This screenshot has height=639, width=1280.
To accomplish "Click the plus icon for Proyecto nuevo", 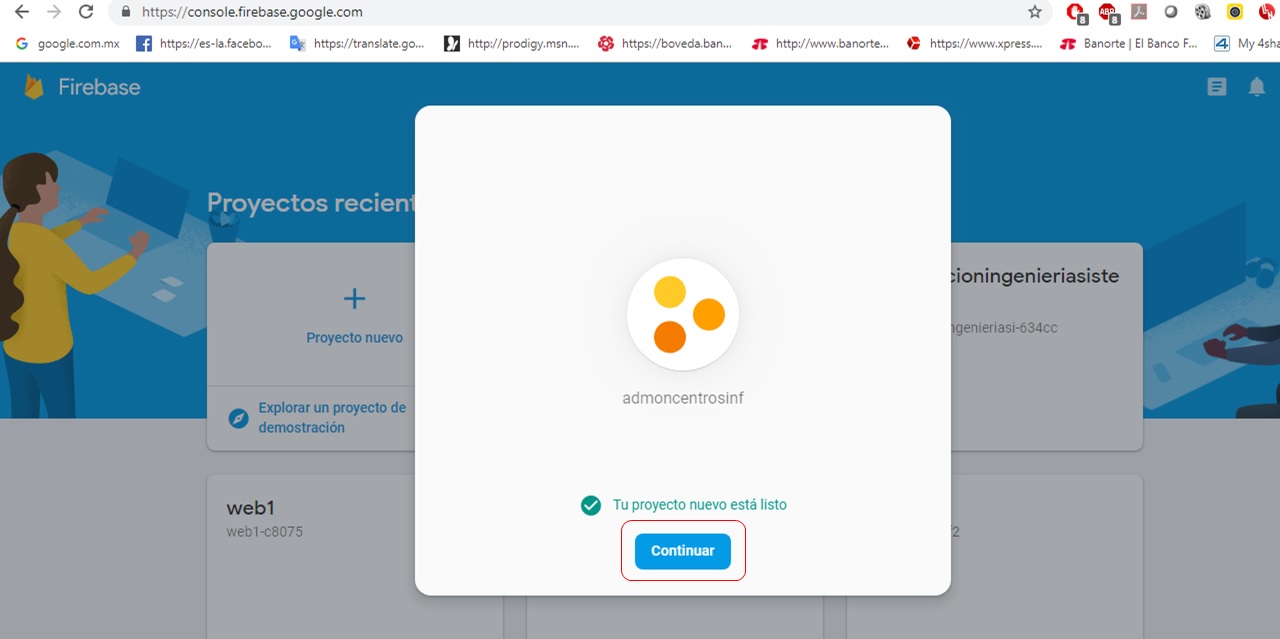I will 354,298.
